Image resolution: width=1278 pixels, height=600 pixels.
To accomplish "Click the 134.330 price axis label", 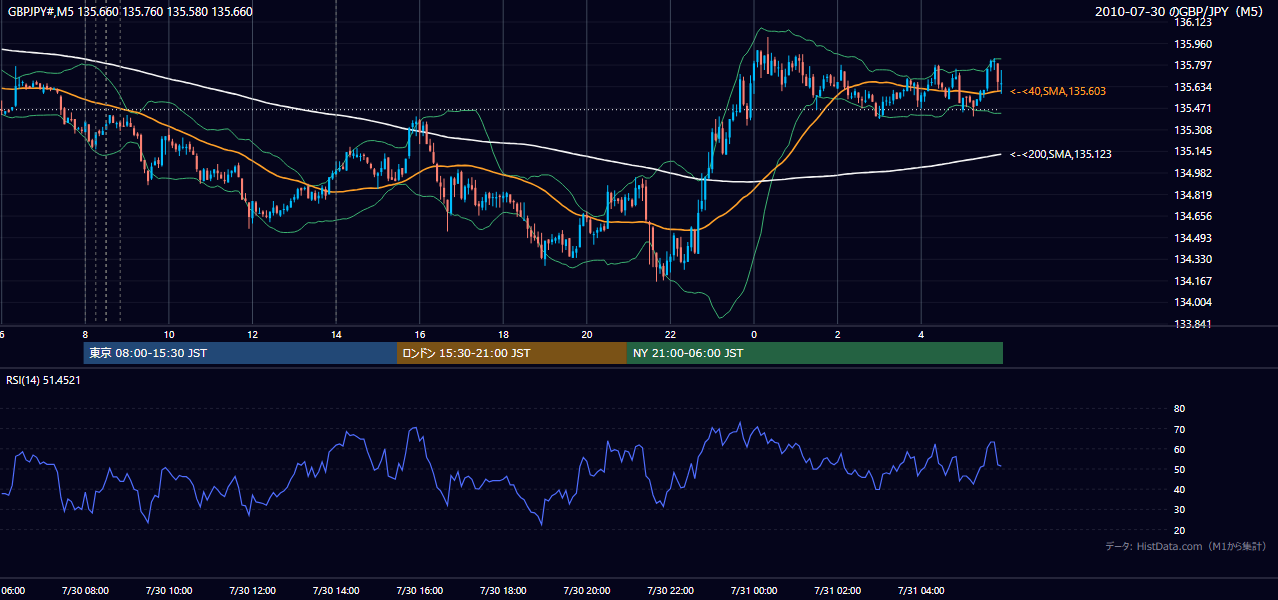I will coord(1192,259).
